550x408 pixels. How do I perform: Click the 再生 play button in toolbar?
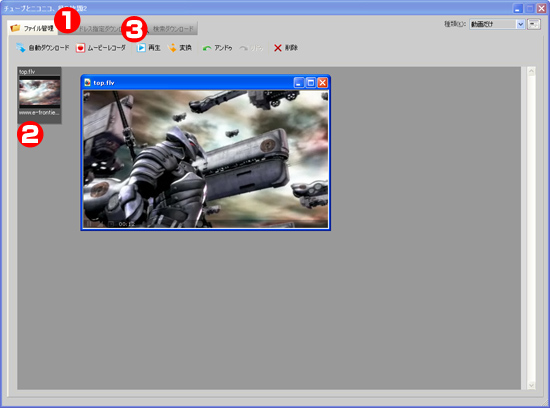148,48
